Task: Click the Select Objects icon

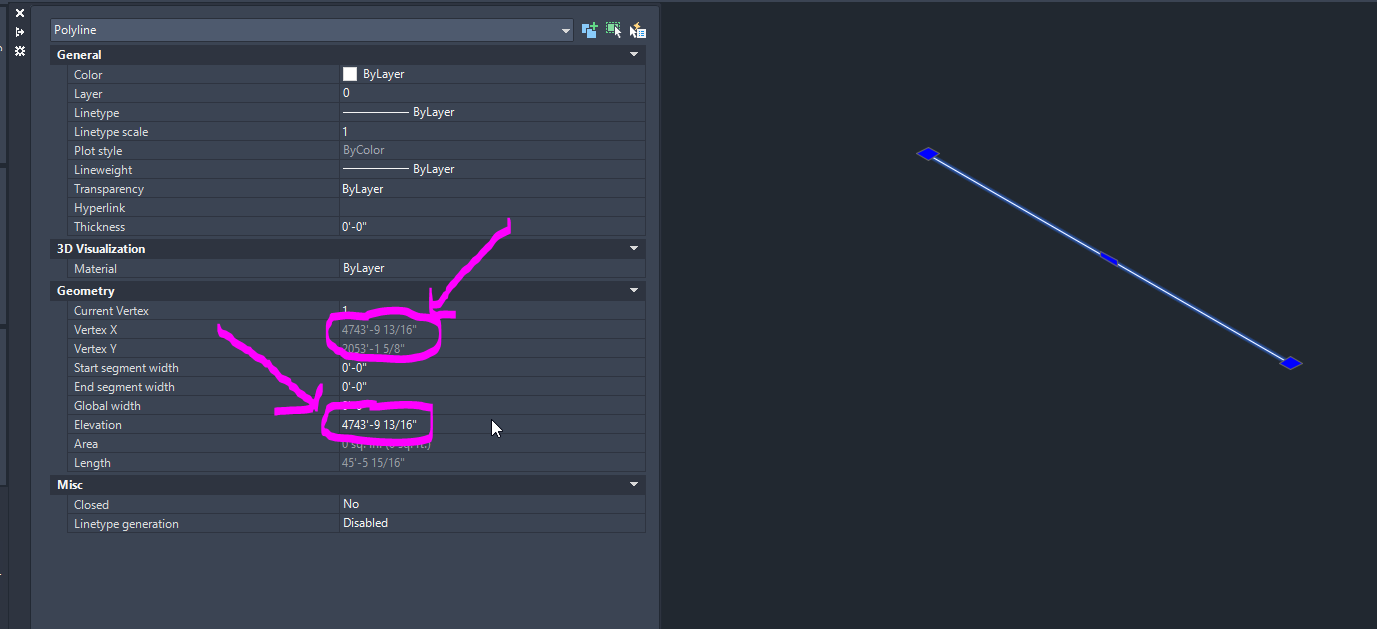Action: coord(613,30)
